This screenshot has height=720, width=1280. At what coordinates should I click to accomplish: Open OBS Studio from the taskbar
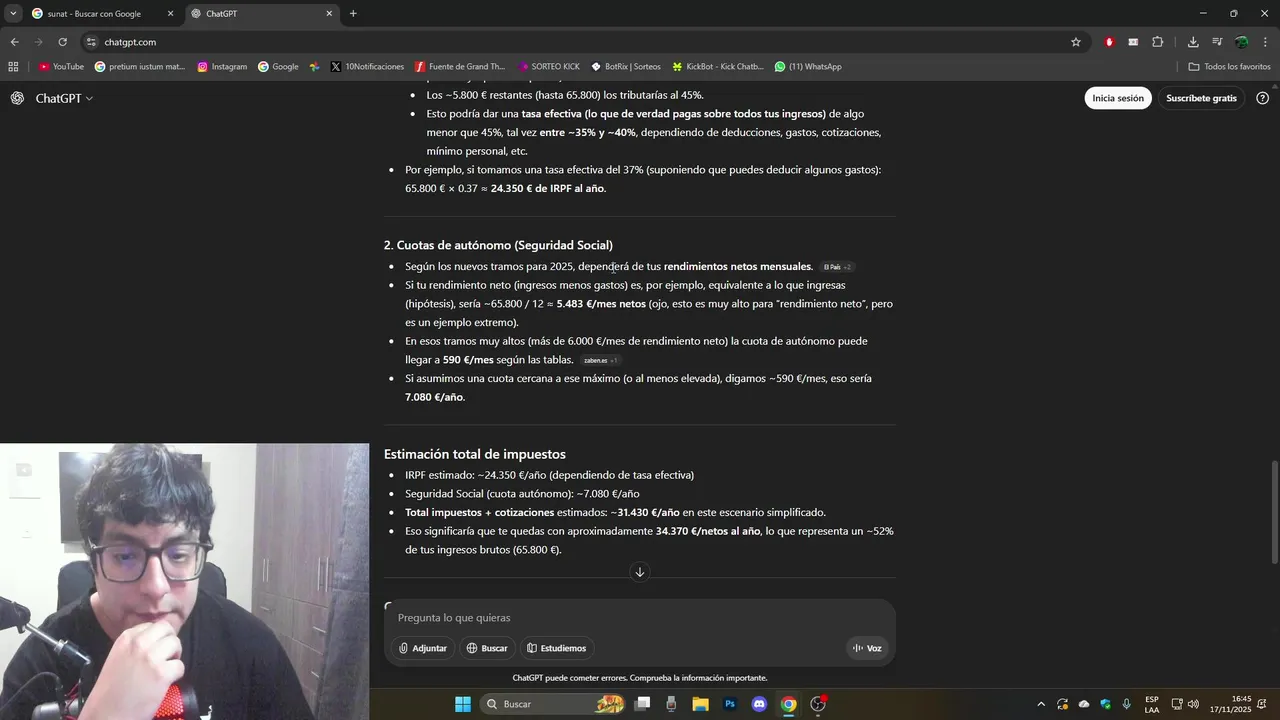[x=818, y=704]
